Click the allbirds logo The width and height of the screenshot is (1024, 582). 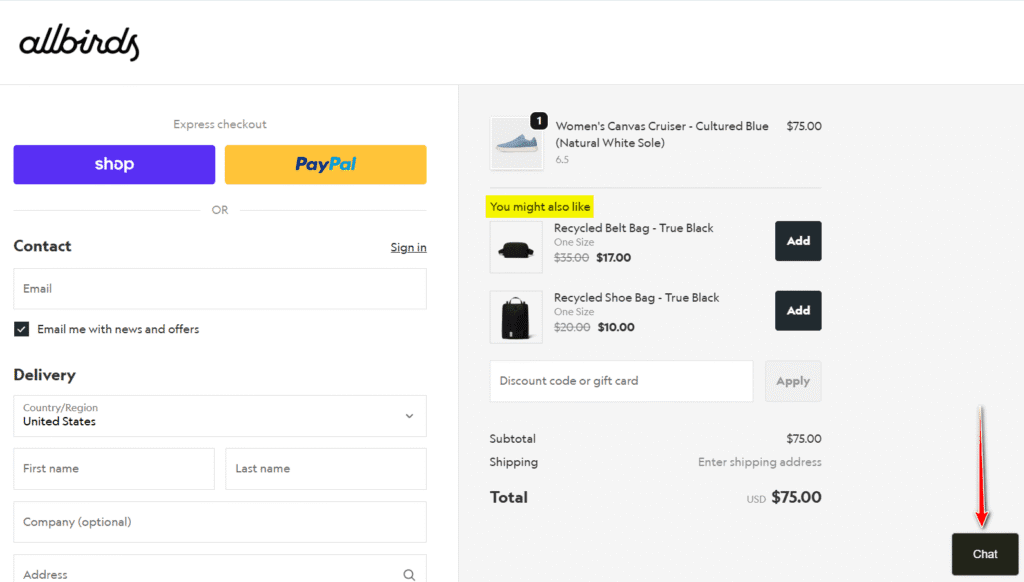point(79,42)
